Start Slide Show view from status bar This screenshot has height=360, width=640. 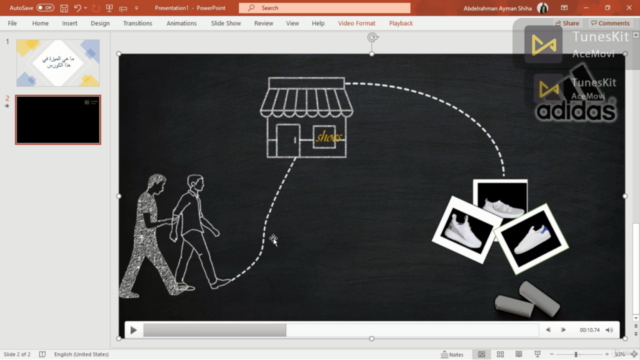coord(538,354)
